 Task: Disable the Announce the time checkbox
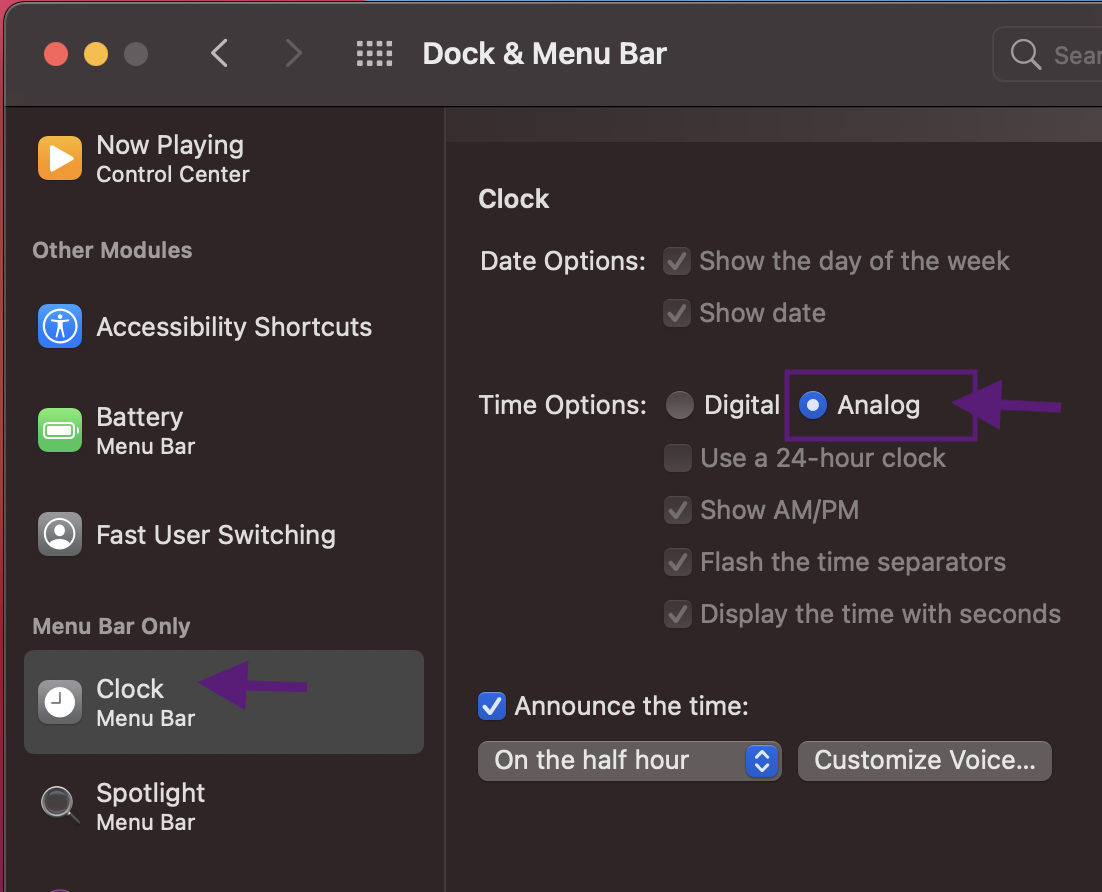[x=491, y=706]
